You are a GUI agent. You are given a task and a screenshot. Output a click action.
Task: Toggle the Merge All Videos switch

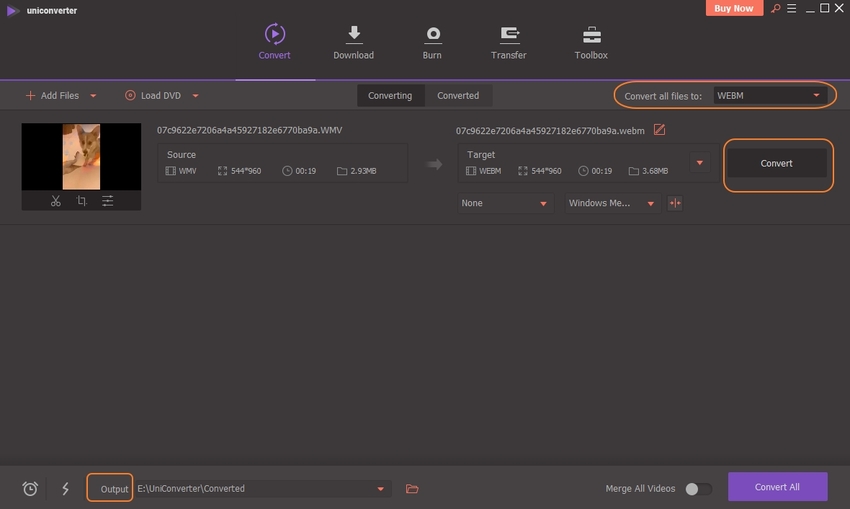click(x=698, y=489)
